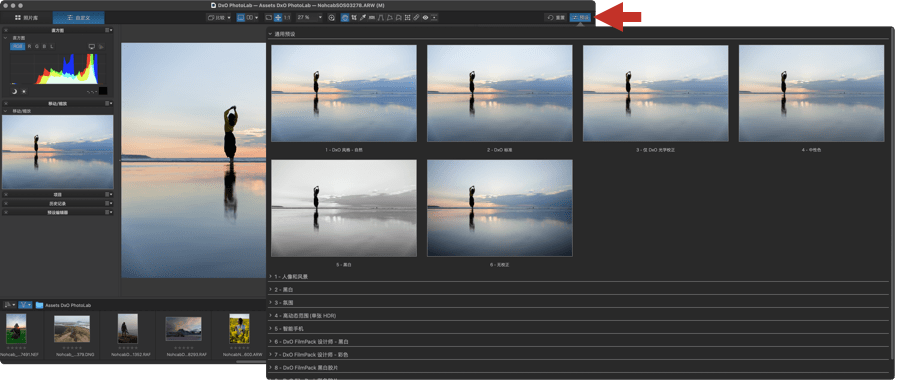Open the filmstrip sort dropdown
Viewport: 900px width, 385px height.
pos(10,305)
